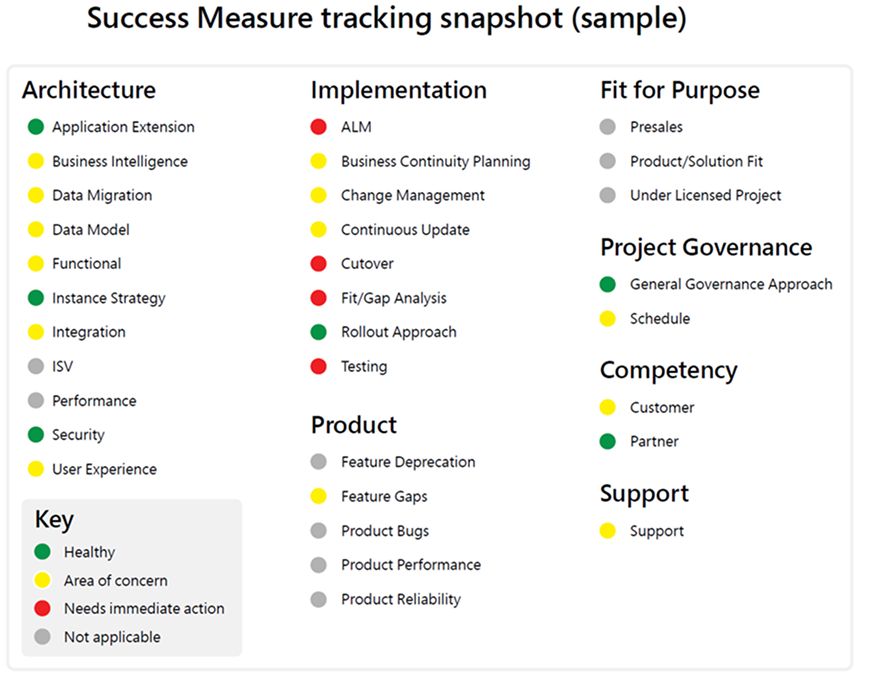The width and height of the screenshot is (870, 680).
Task: Click the Healthy green swatch in Key
Action: point(42,552)
